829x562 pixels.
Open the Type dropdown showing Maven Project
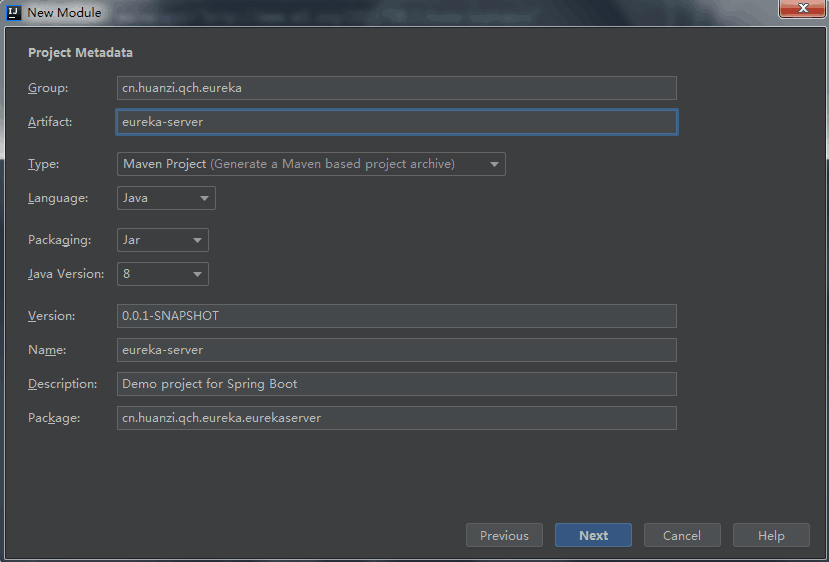point(311,164)
